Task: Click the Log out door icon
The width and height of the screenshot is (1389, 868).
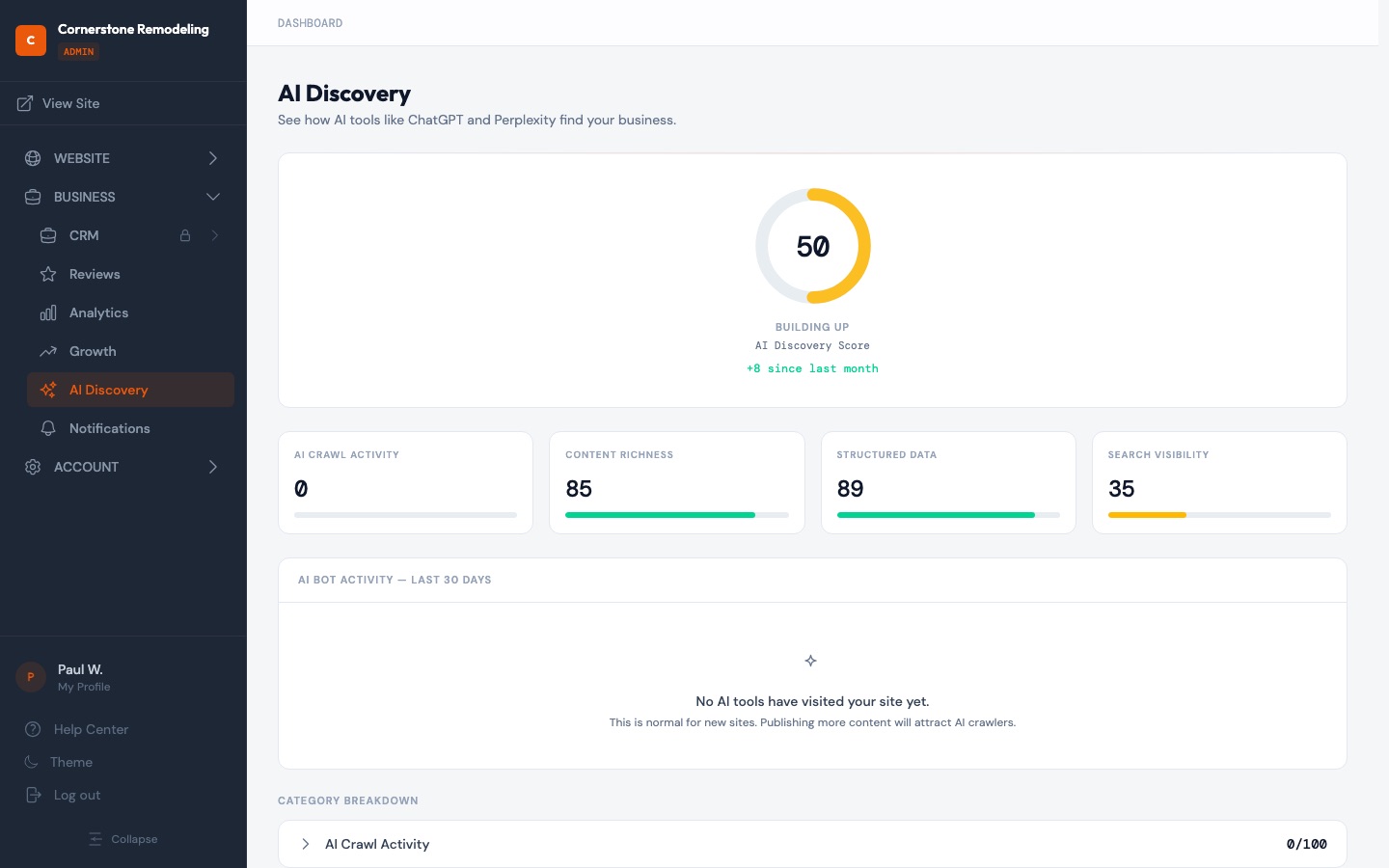Action: pos(33,795)
